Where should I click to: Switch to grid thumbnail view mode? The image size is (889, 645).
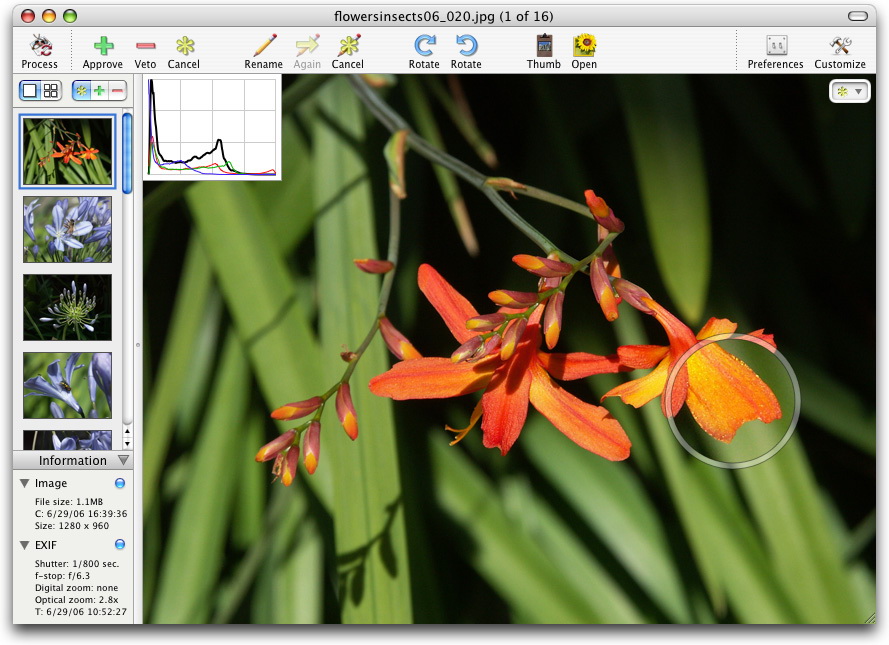pyautogui.click(x=51, y=91)
